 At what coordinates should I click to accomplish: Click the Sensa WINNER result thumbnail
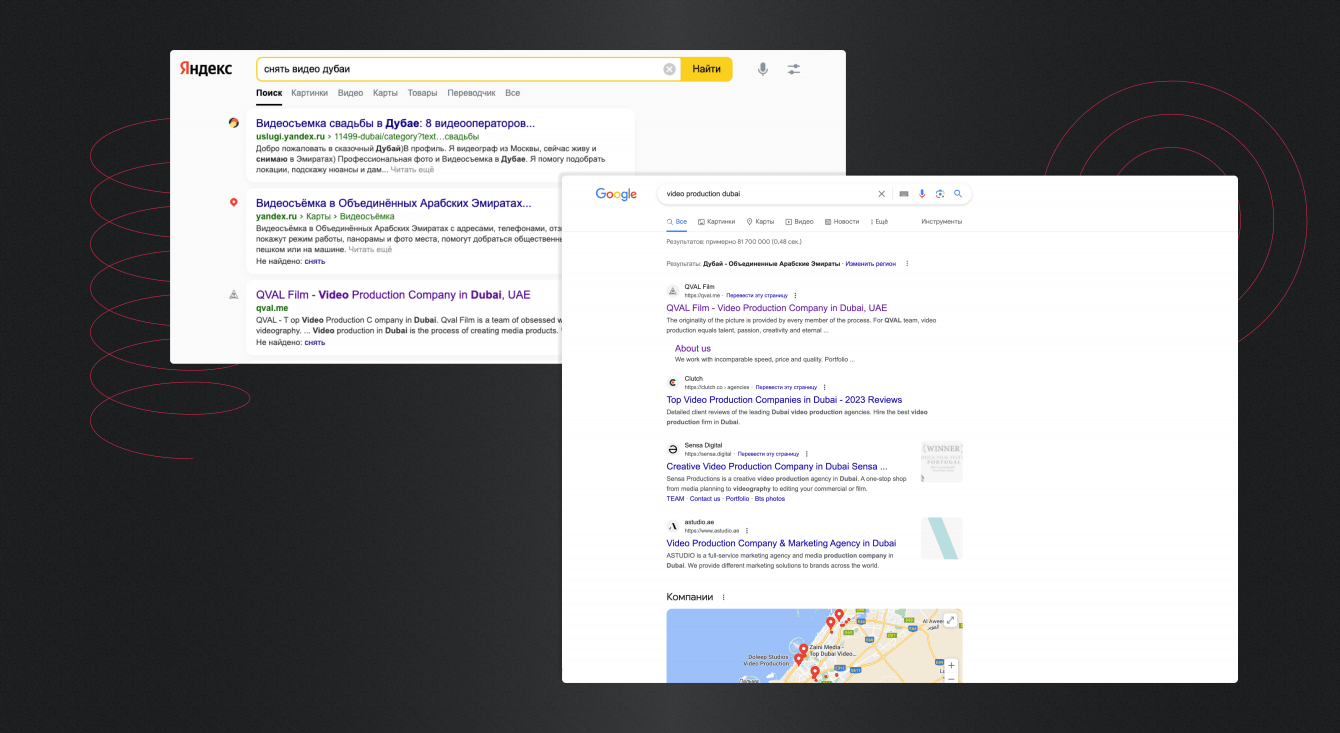pos(942,462)
